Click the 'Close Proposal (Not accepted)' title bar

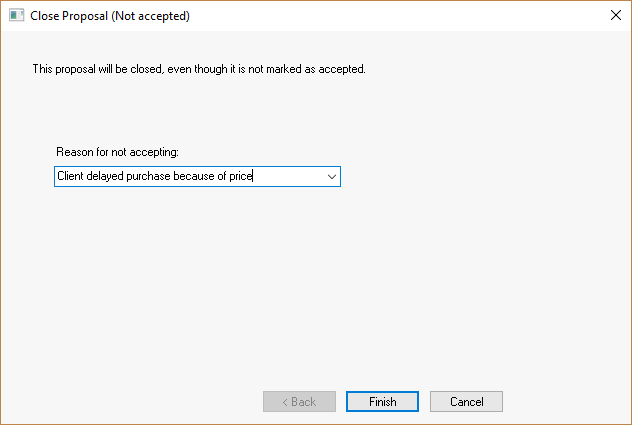point(300,16)
